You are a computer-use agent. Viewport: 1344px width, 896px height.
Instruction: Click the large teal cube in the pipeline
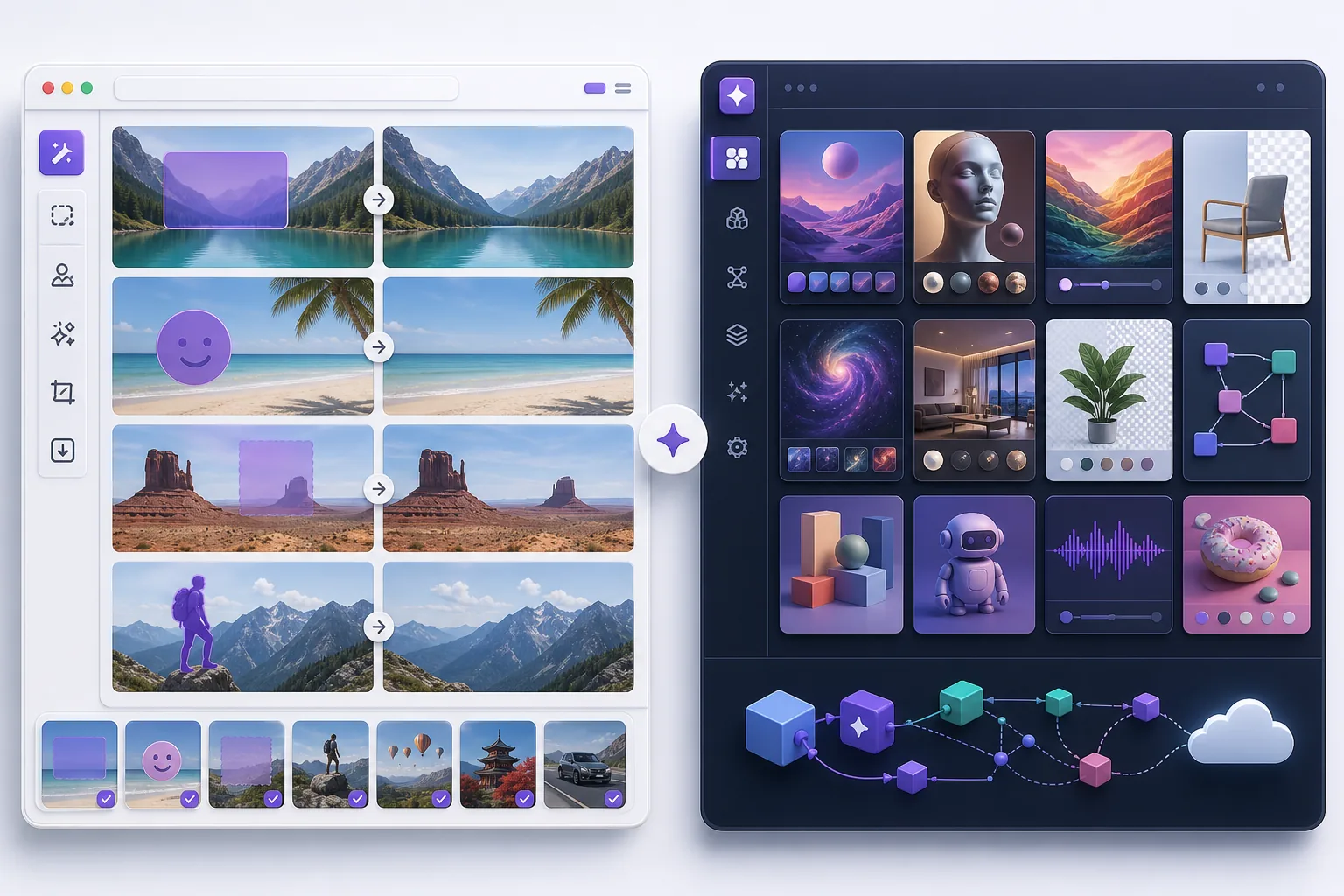[961, 703]
